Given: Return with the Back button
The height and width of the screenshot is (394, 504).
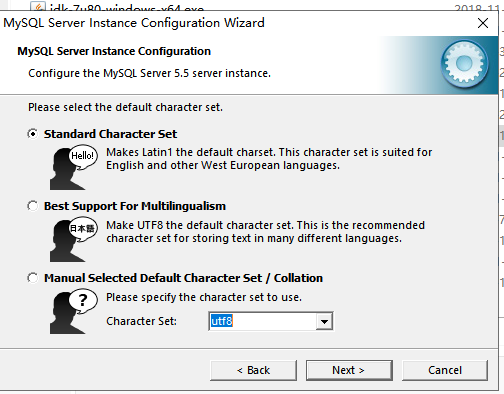Looking at the screenshot, I should [x=253, y=370].
